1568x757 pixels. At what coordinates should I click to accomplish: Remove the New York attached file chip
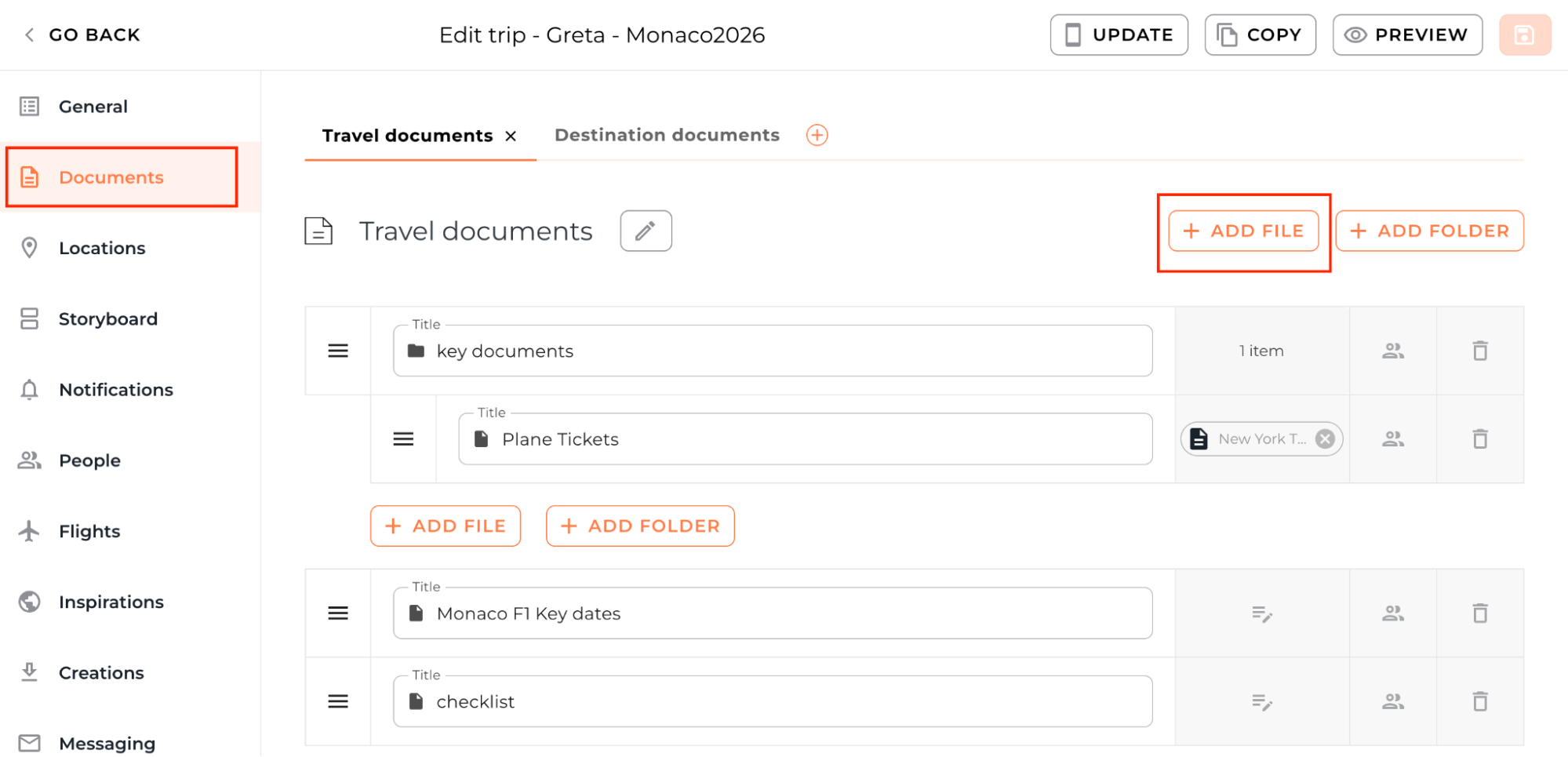[1325, 439]
